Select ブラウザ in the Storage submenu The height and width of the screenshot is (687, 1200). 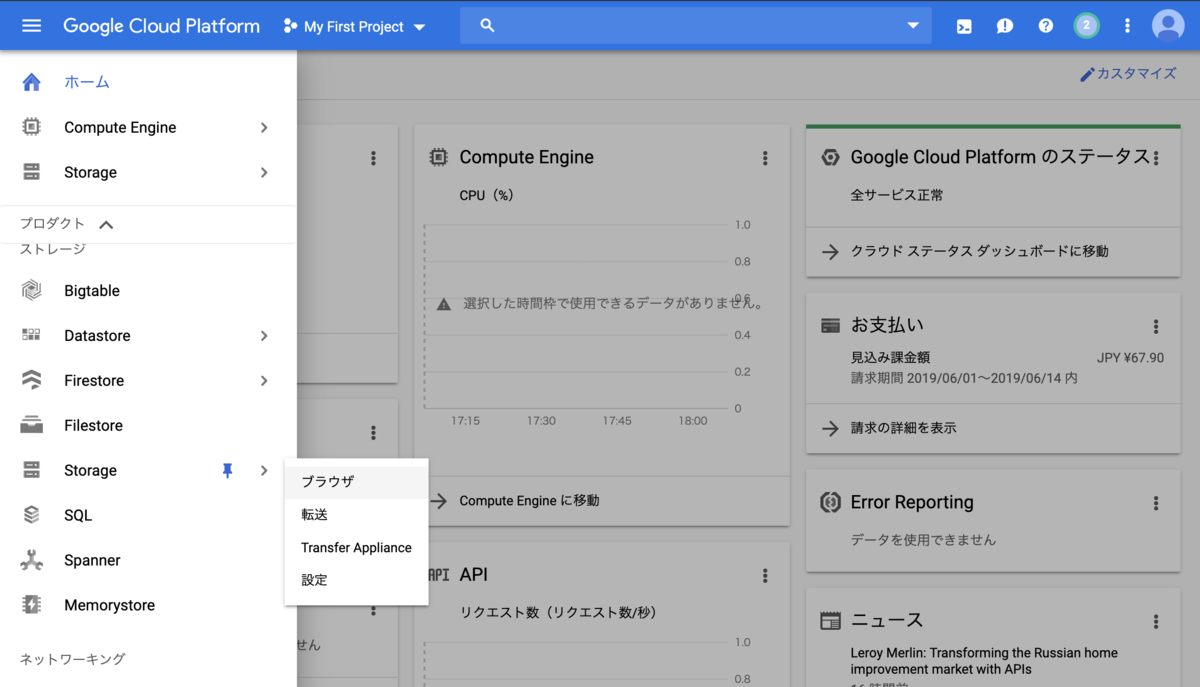(356, 481)
